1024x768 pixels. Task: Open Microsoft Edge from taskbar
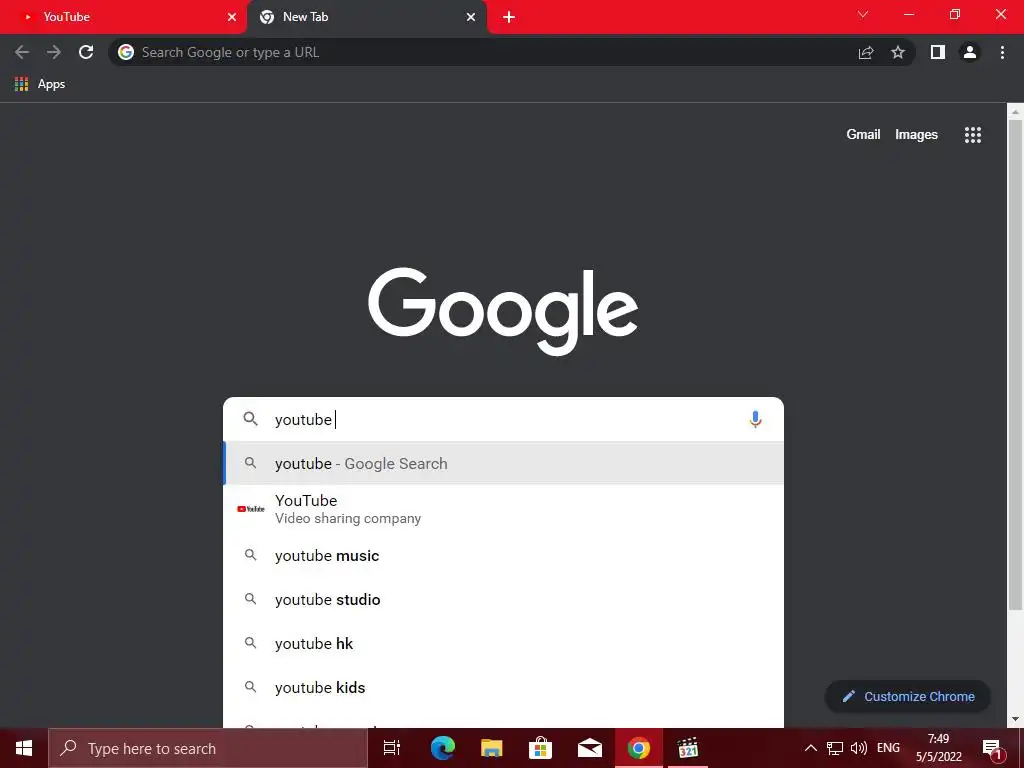pos(443,748)
